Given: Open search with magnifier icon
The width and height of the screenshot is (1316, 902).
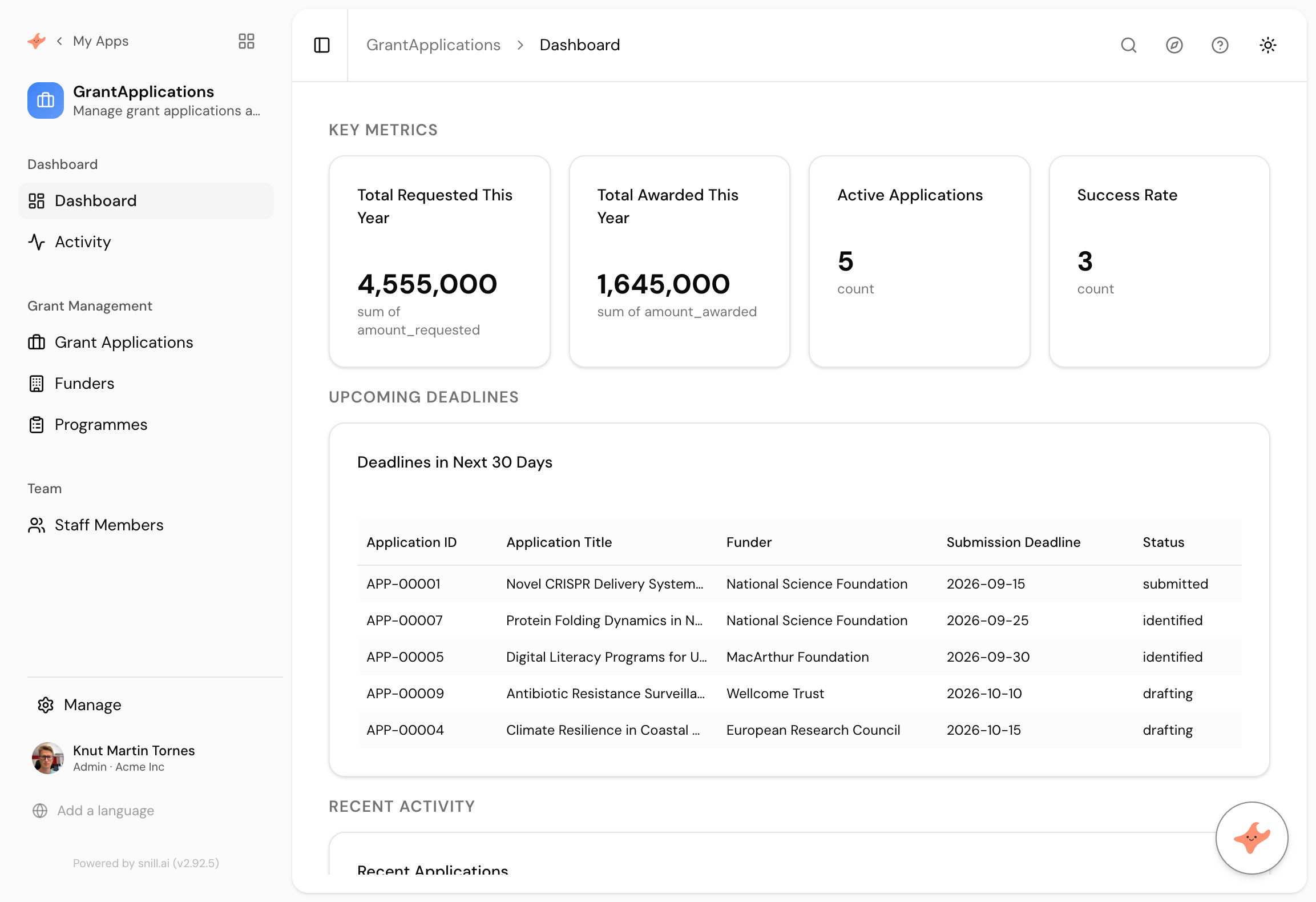Looking at the screenshot, I should point(1128,45).
